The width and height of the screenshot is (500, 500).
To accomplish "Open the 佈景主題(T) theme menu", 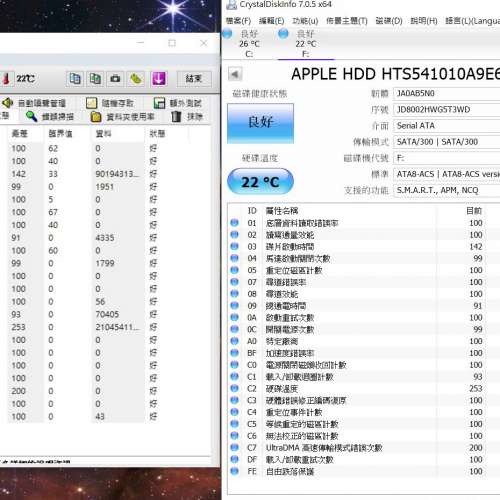I will (347, 21).
